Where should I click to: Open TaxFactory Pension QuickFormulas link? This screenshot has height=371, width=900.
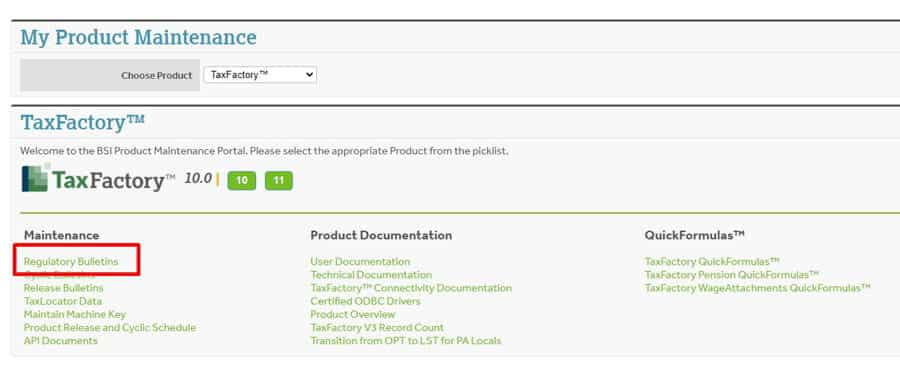point(732,275)
